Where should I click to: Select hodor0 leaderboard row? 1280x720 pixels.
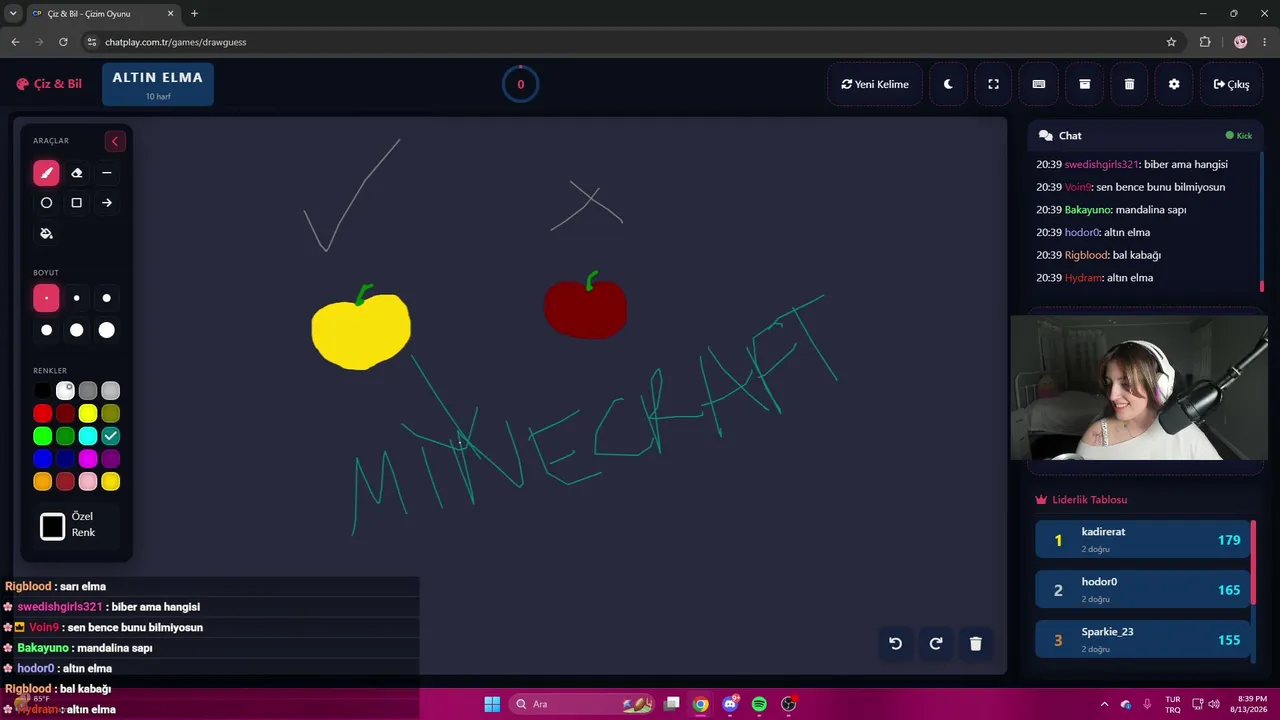[x=1143, y=590]
